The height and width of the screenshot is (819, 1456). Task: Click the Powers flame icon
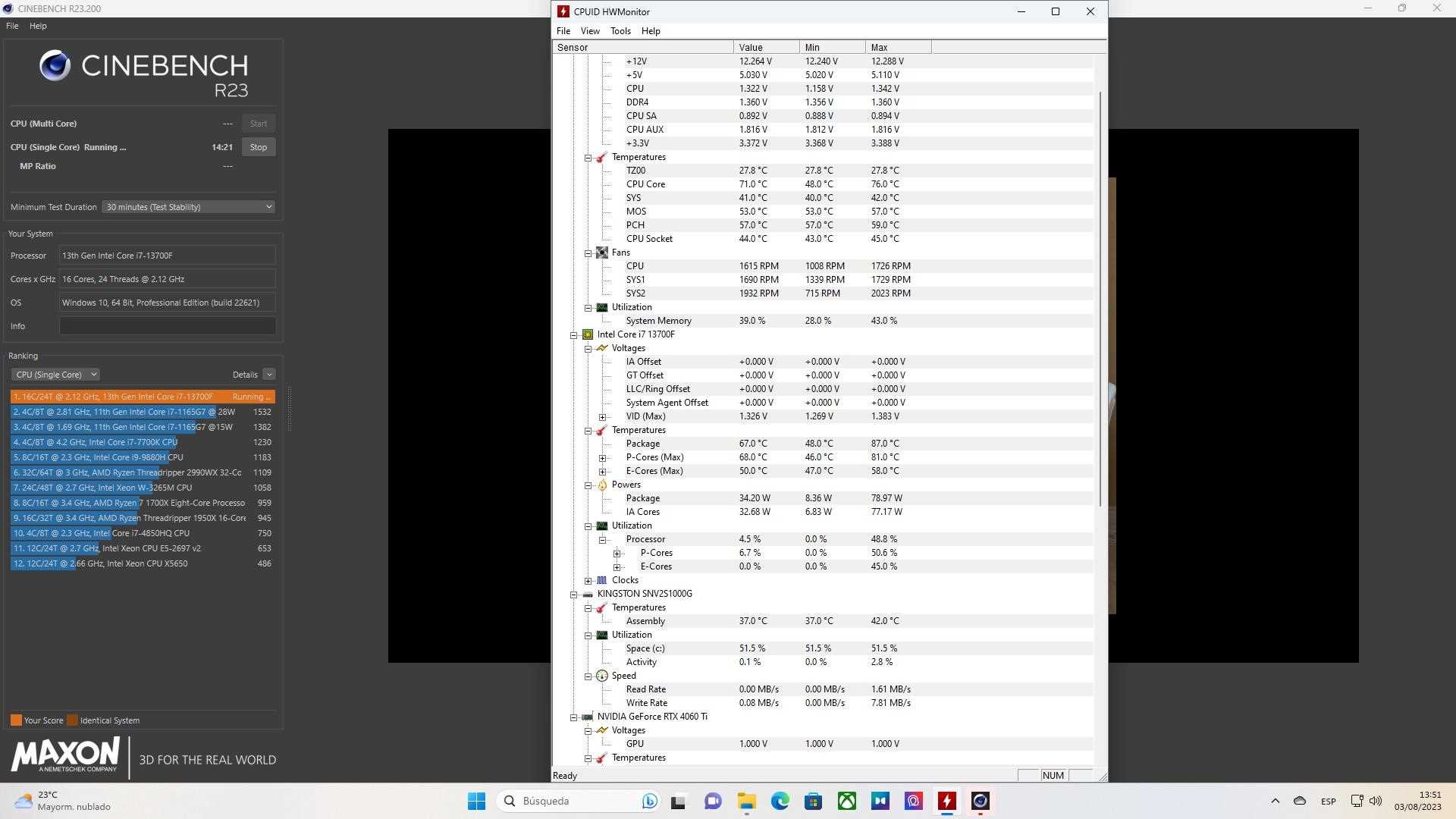(602, 485)
